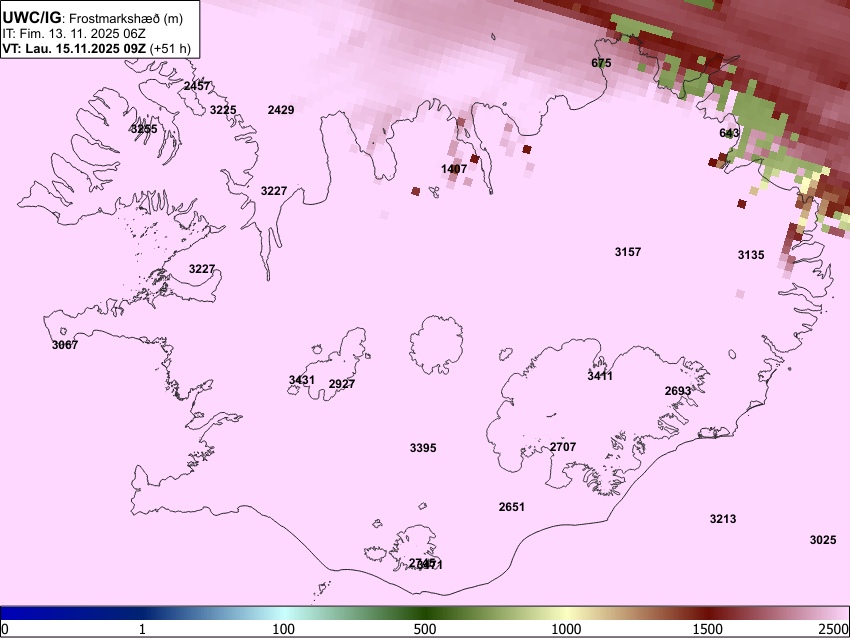Viewport: 850px width, 638px height.
Task: Click the title text 'UWC/IG: Frostmarkshæð (m)'
Action: point(93,18)
